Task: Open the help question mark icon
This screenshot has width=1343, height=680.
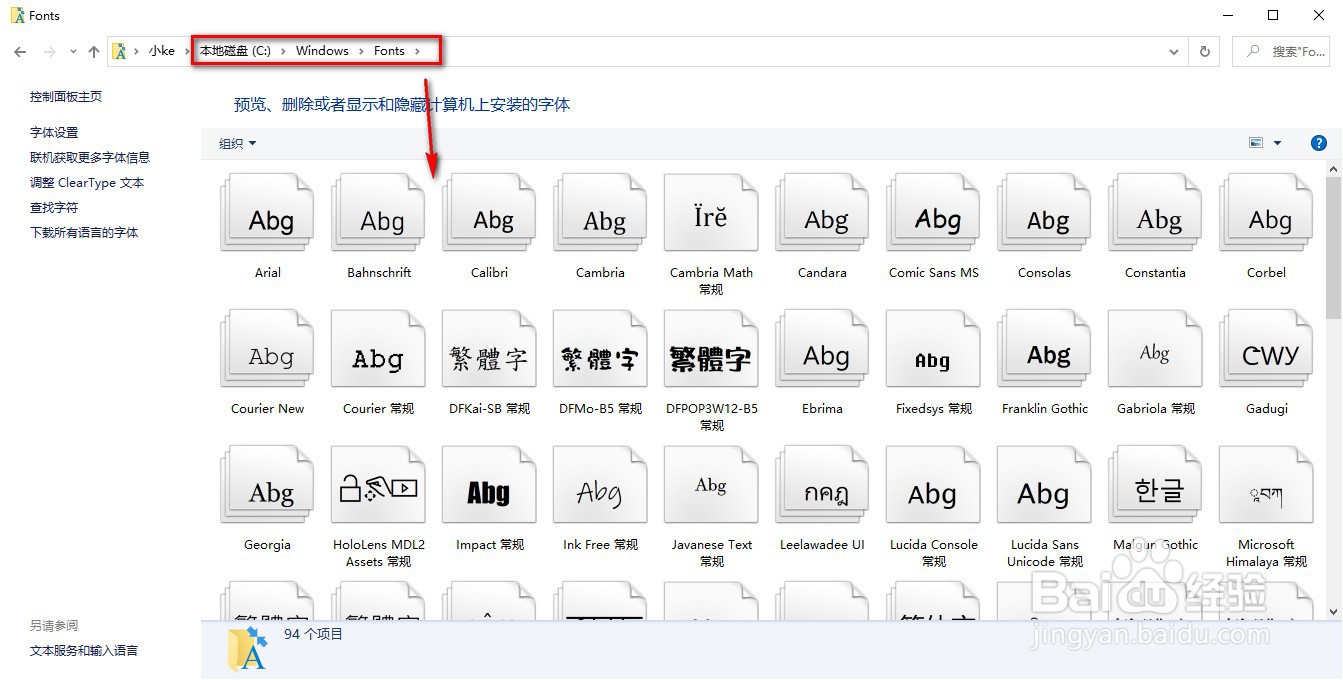Action: coord(1319,143)
